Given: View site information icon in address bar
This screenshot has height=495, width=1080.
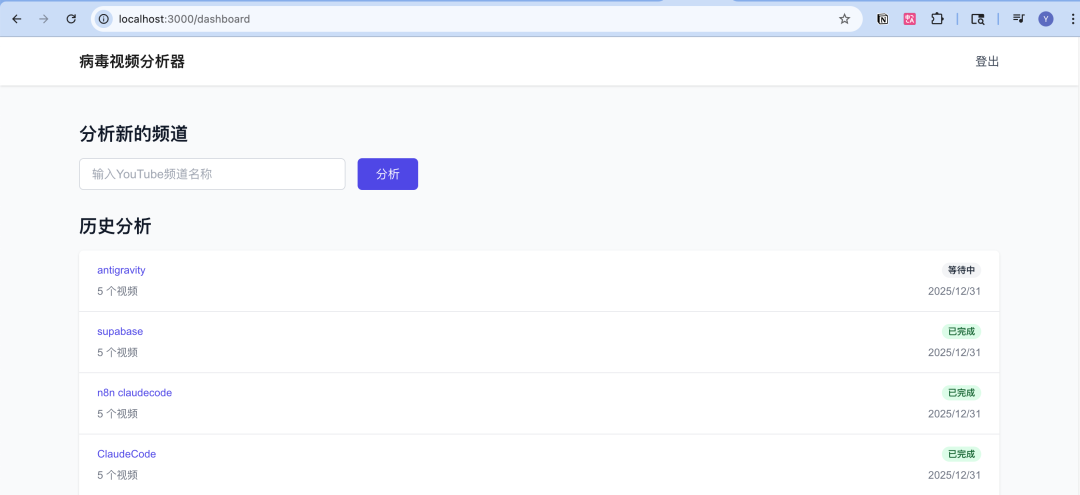Looking at the screenshot, I should (x=104, y=19).
